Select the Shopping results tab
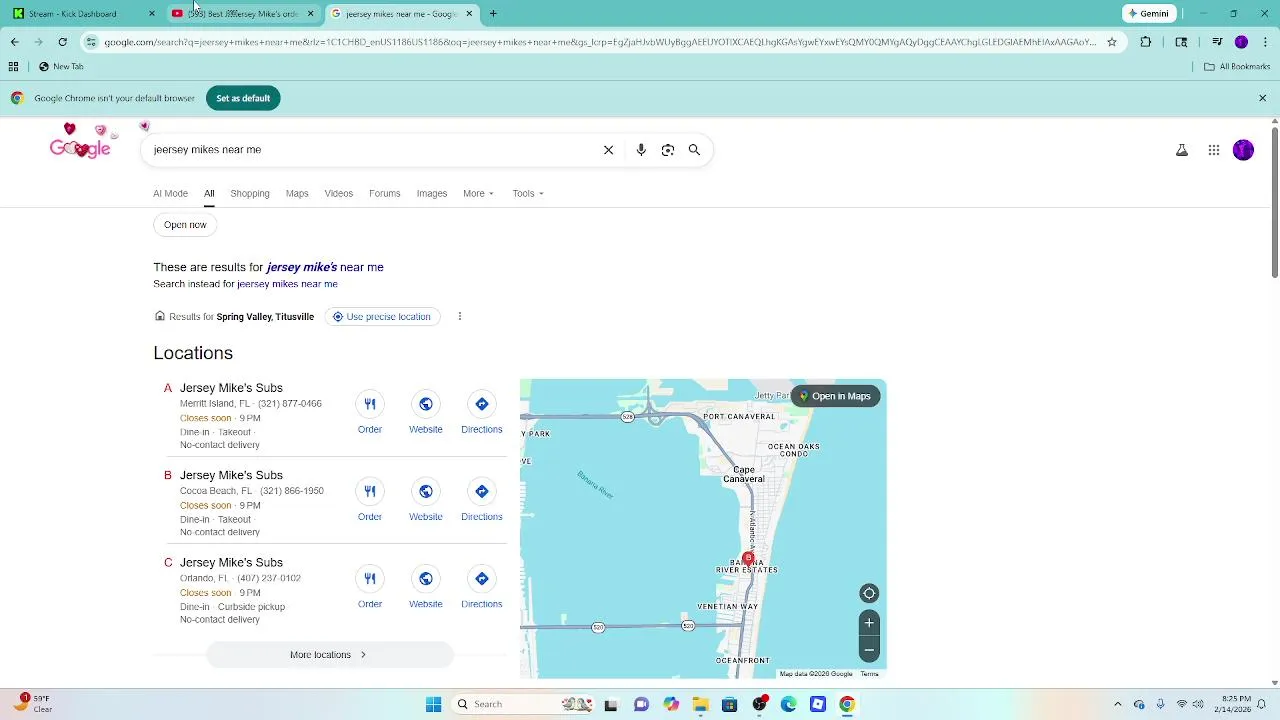The height and width of the screenshot is (720, 1280). click(x=250, y=194)
